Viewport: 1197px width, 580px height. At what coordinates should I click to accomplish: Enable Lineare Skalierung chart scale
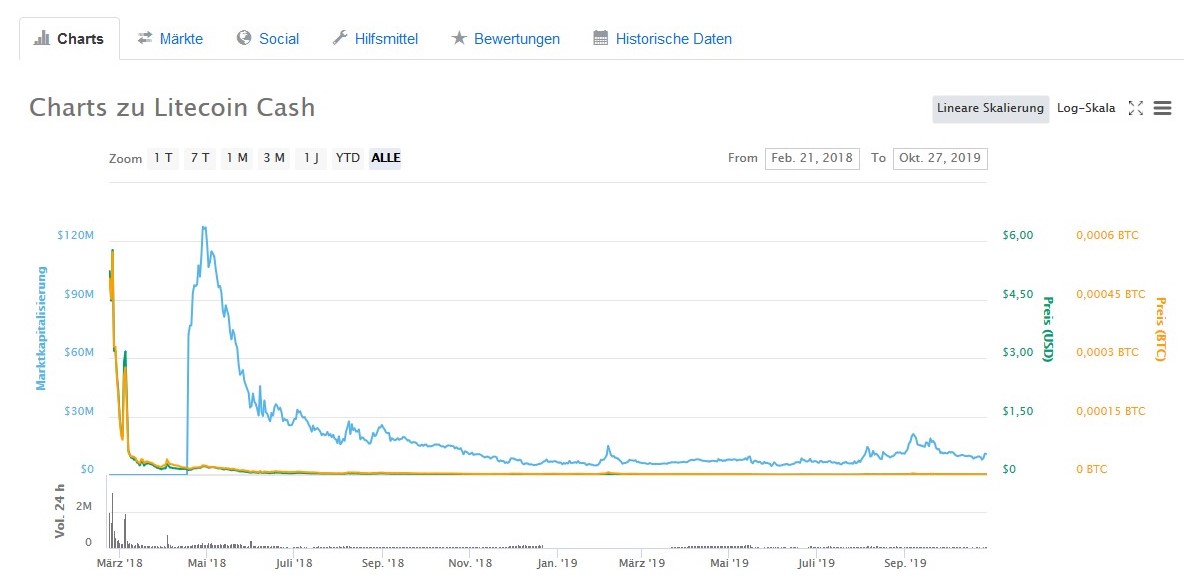pyautogui.click(x=990, y=108)
